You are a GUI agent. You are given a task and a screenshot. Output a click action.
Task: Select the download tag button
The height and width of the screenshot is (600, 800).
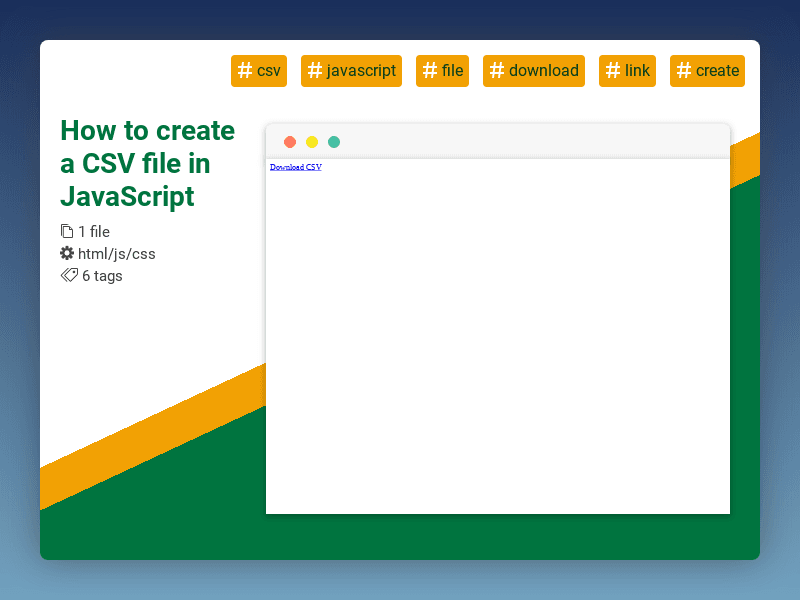[533, 71]
